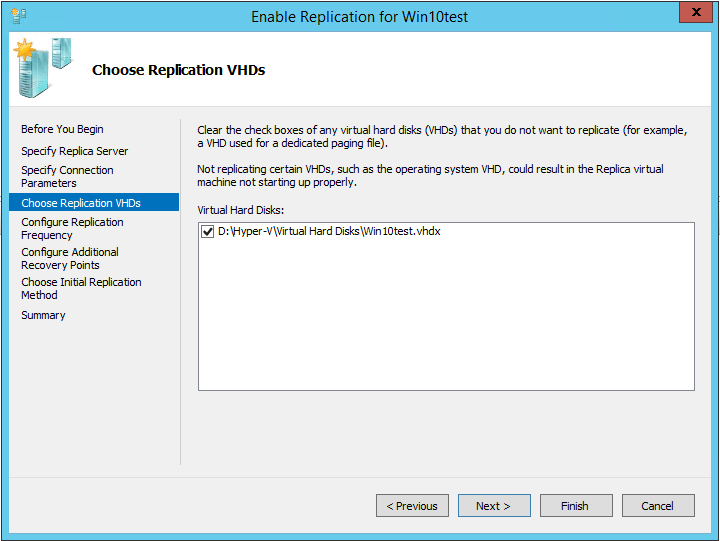Click the empty area of the Virtual Hard Disks list
Image resolution: width=720 pixels, height=541 pixels.
coord(446,320)
